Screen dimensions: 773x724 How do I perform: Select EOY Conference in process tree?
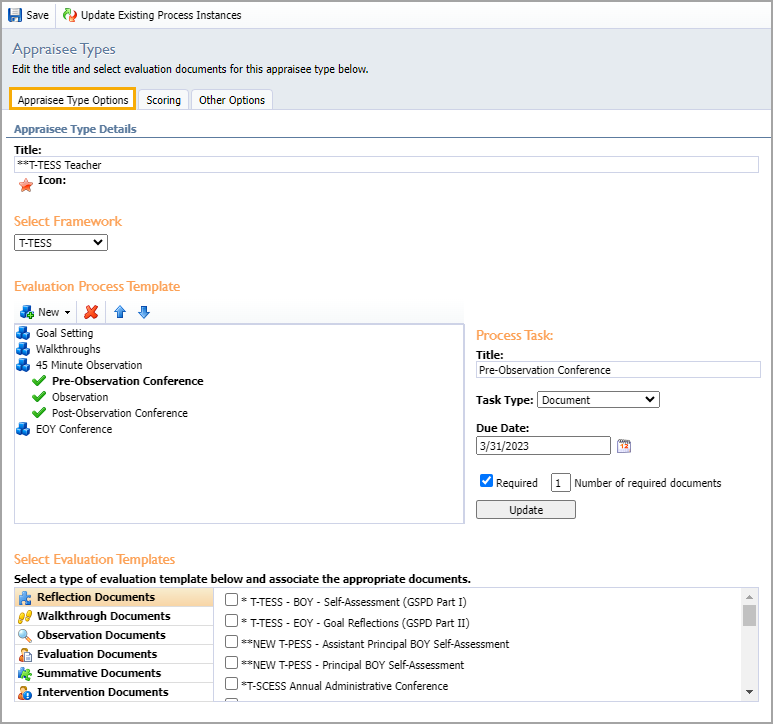tap(74, 429)
